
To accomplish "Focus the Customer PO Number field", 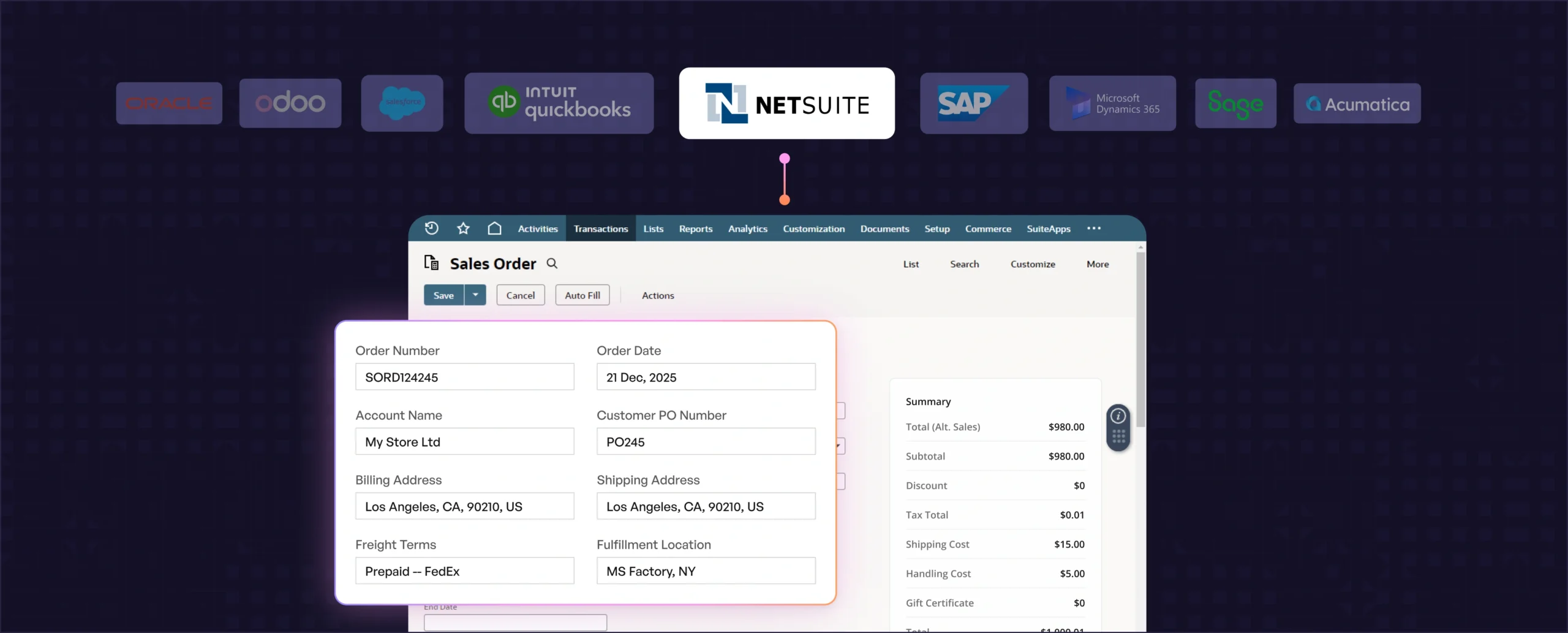I will click(x=706, y=442).
